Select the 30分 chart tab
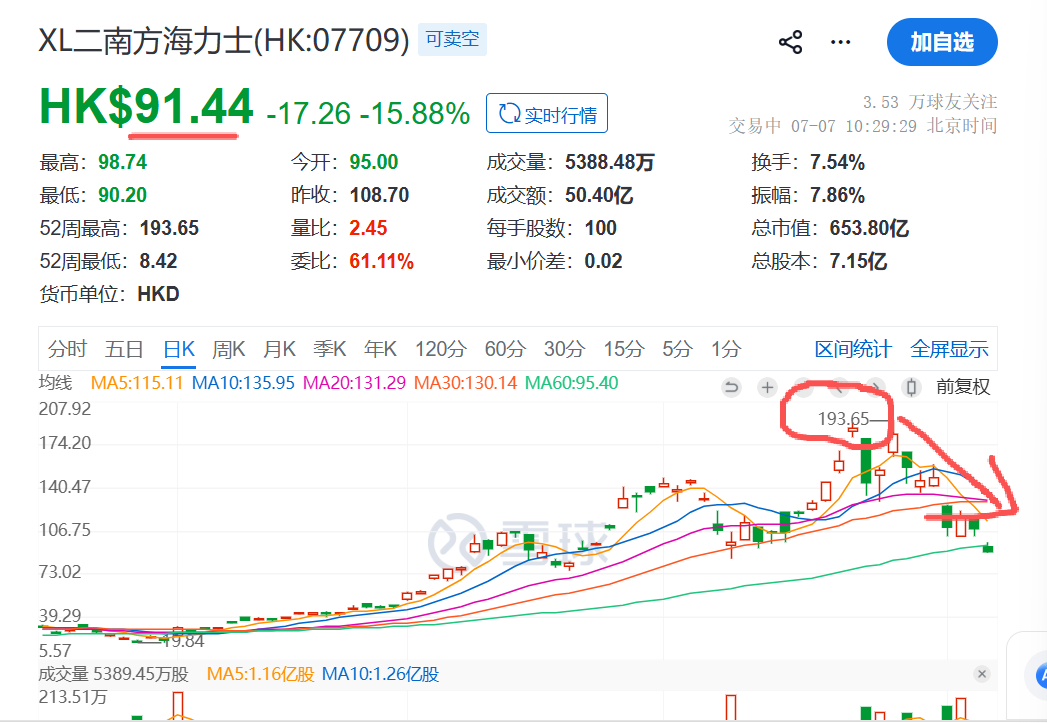 (564, 349)
